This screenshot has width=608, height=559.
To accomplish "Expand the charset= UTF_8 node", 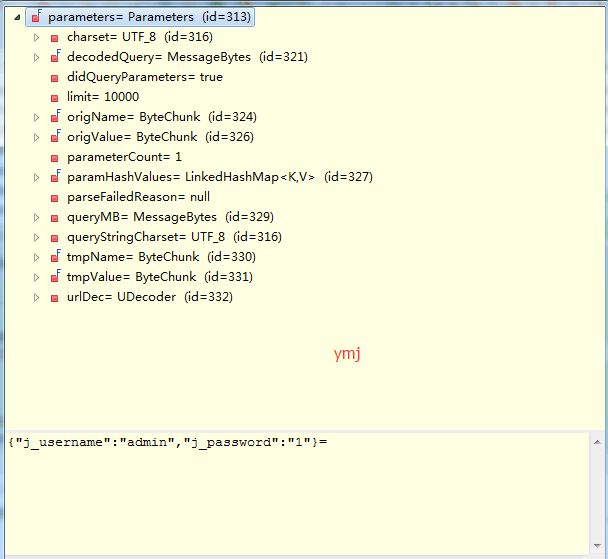I will [x=36, y=38].
